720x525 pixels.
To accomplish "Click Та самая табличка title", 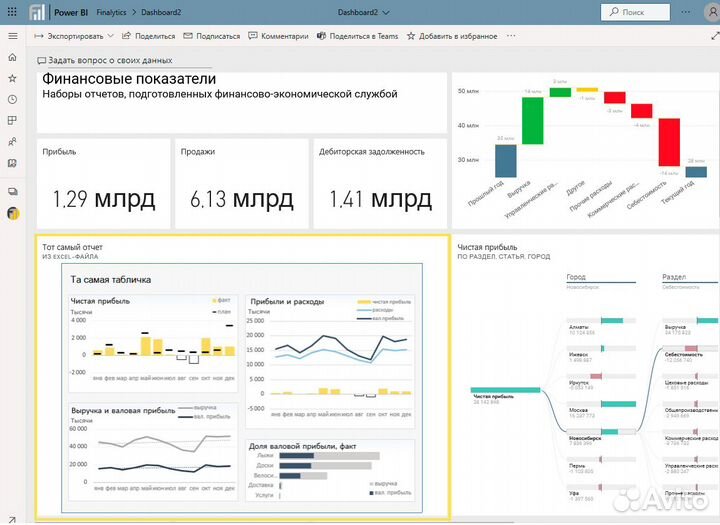I will 111,280.
